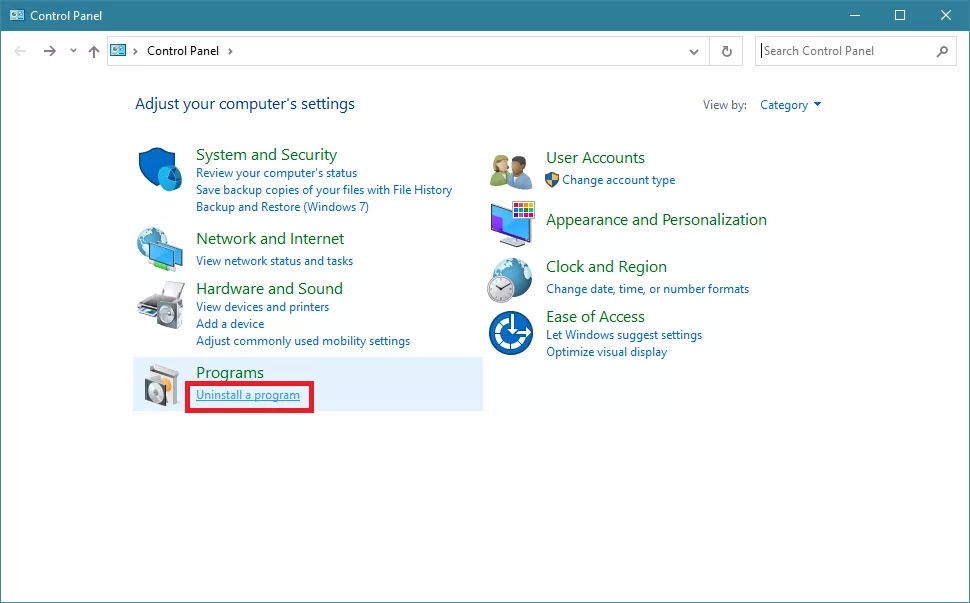Click the Ease of Access icon

point(510,330)
